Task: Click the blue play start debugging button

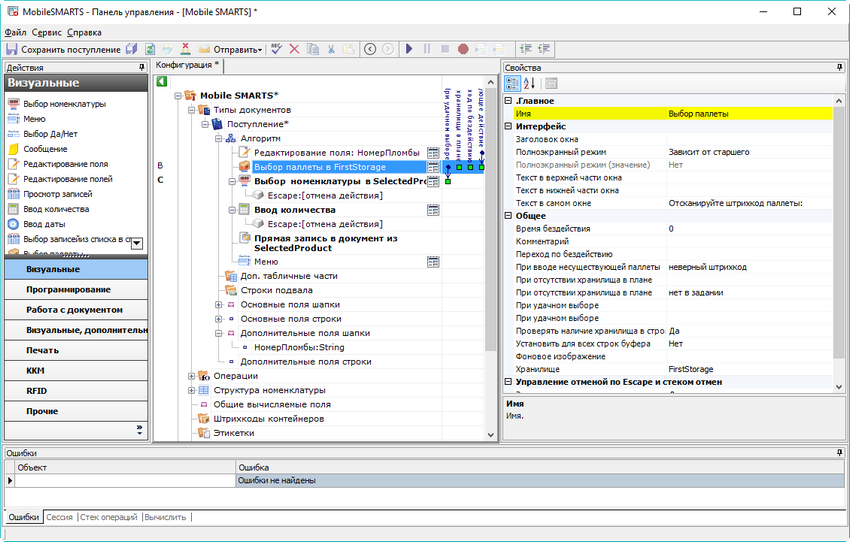Action: click(409, 49)
